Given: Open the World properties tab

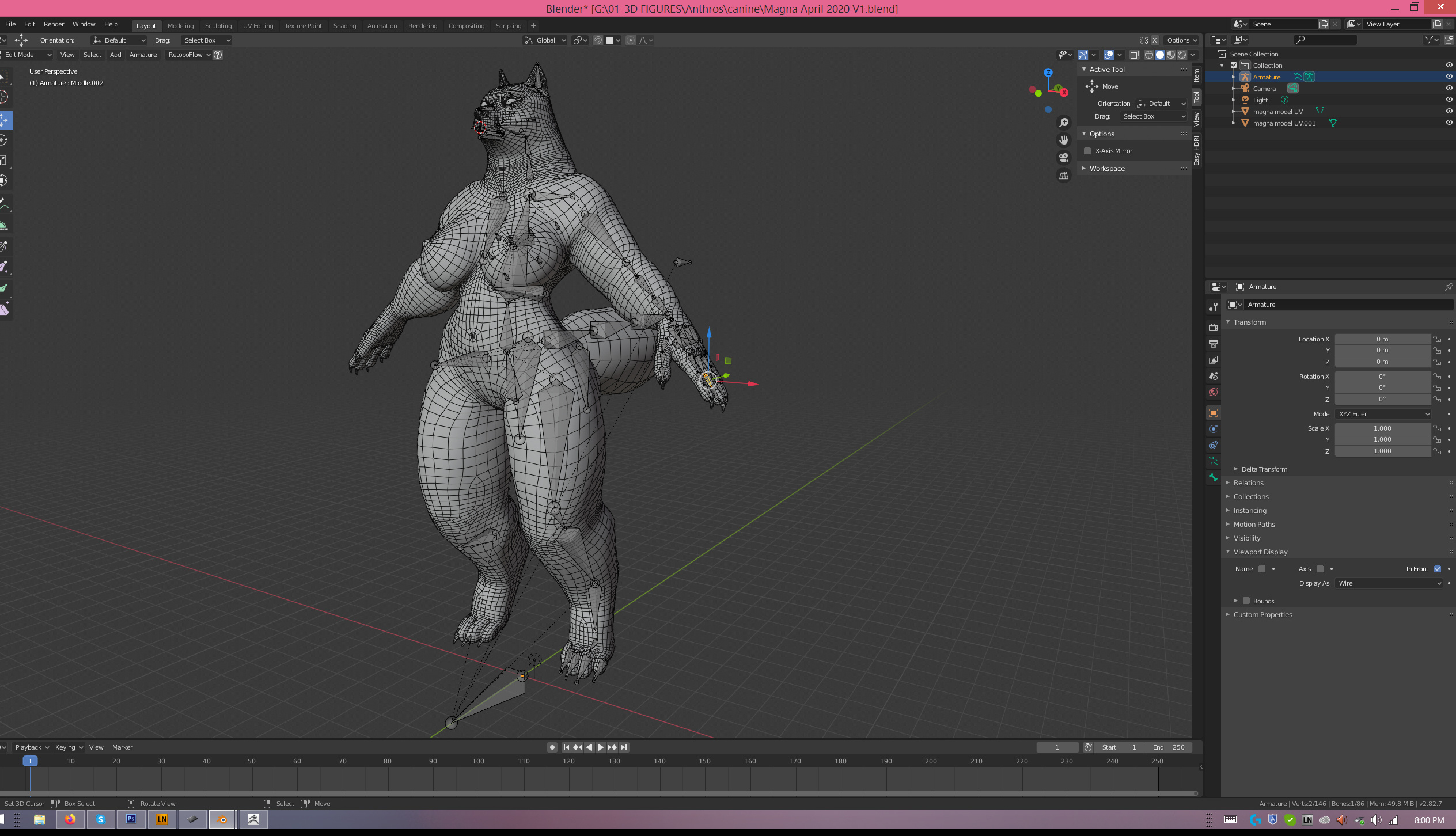Looking at the screenshot, I should [x=1214, y=392].
